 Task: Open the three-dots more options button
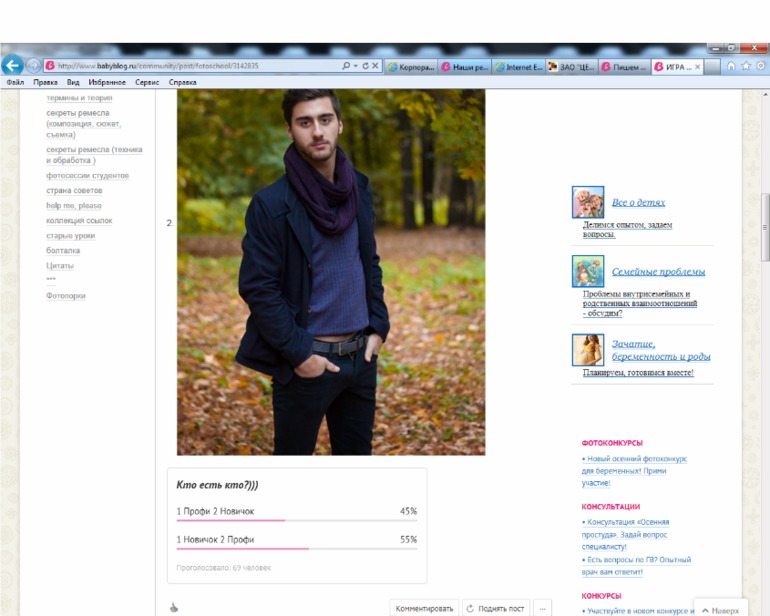click(543, 608)
